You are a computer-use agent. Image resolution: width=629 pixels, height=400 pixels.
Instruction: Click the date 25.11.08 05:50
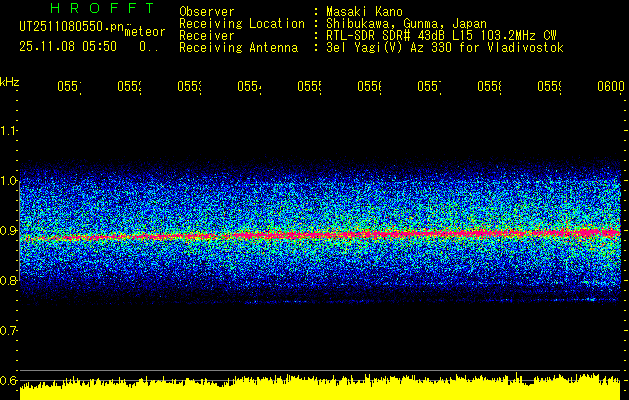click(68, 47)
